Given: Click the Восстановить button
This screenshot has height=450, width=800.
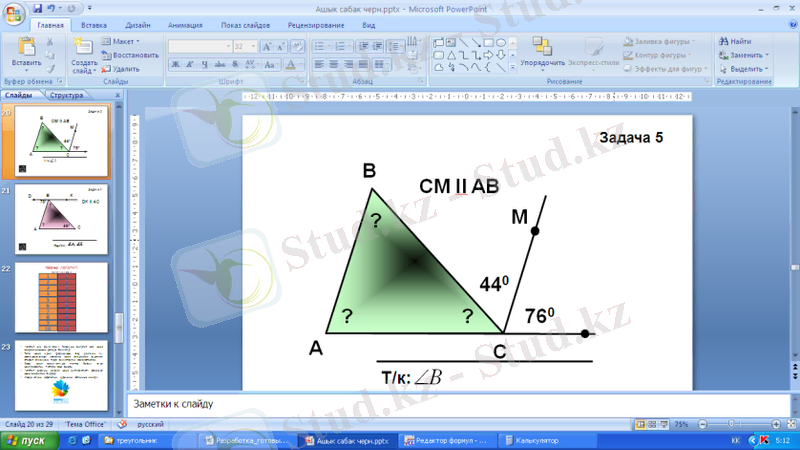Looking at the screenshot, I should (130, 55).
